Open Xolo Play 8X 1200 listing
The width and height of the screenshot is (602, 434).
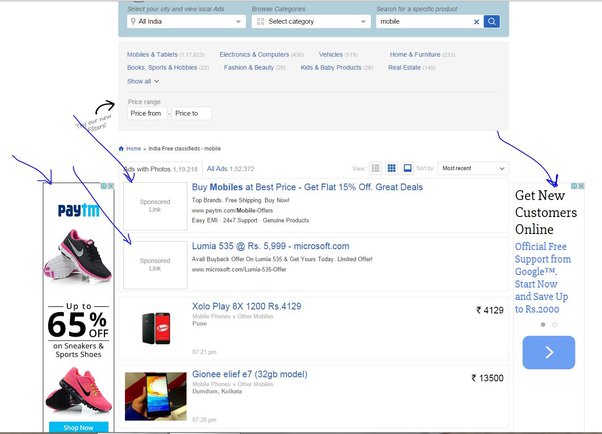pyautogui.click(x=246, y=306)
